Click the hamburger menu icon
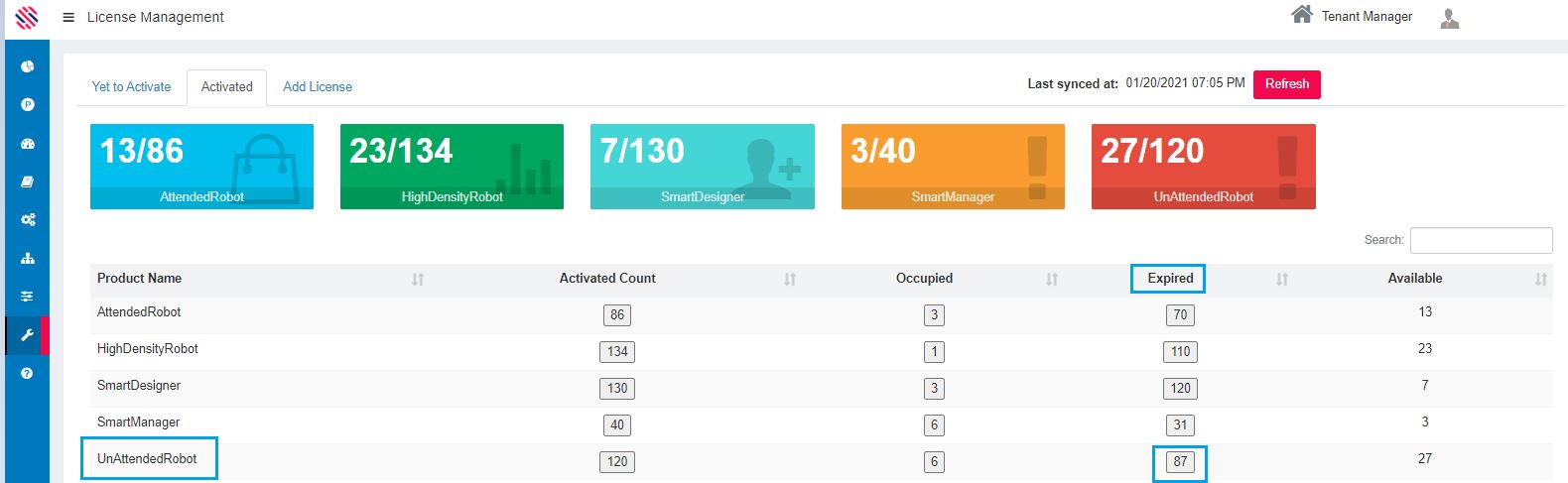This screenshot has height=483, width=1568. click(x=68, y=17)
